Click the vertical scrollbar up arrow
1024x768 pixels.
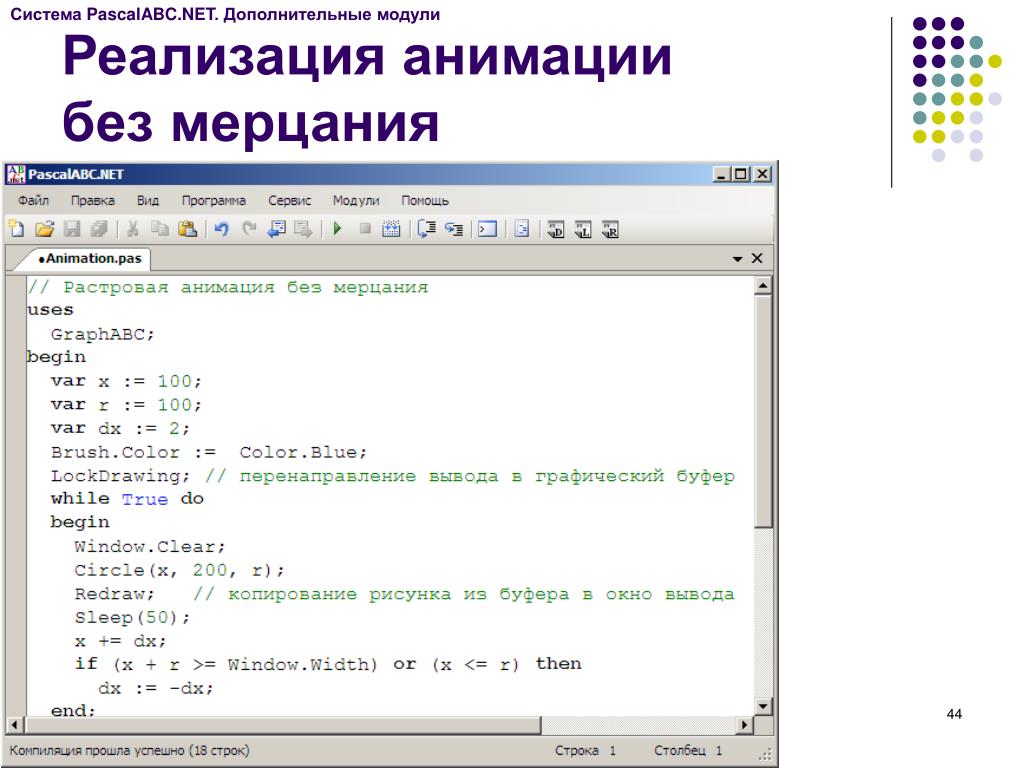[763, 285]
